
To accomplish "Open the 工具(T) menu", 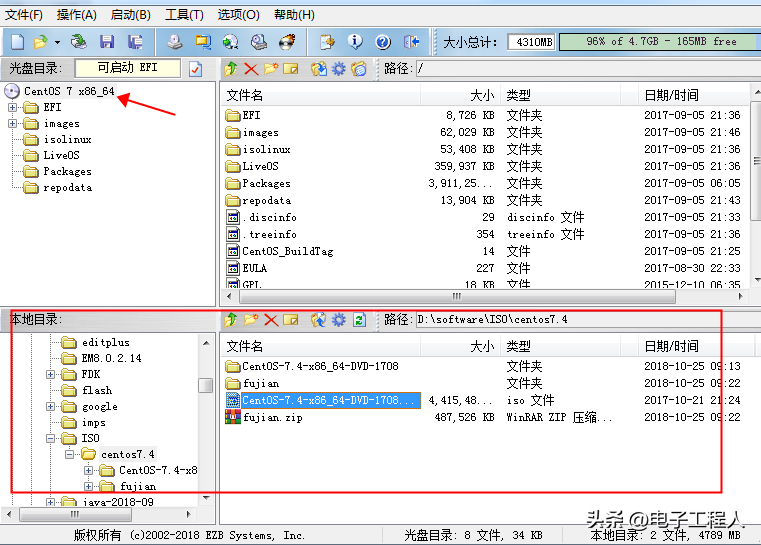I will pyautogui.click(x=184, y=15).
